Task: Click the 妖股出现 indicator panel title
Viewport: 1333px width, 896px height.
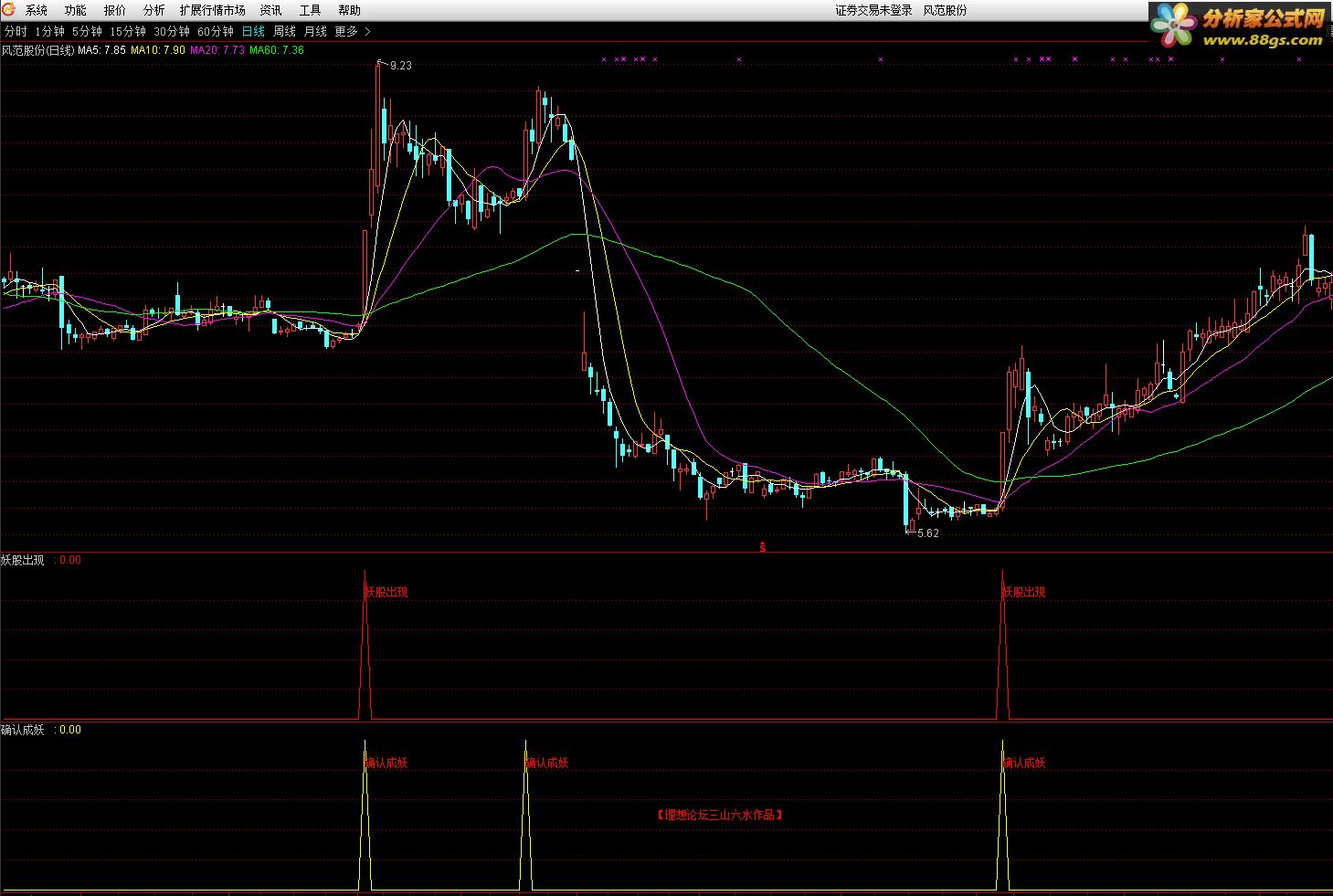Action: point(23,560)
